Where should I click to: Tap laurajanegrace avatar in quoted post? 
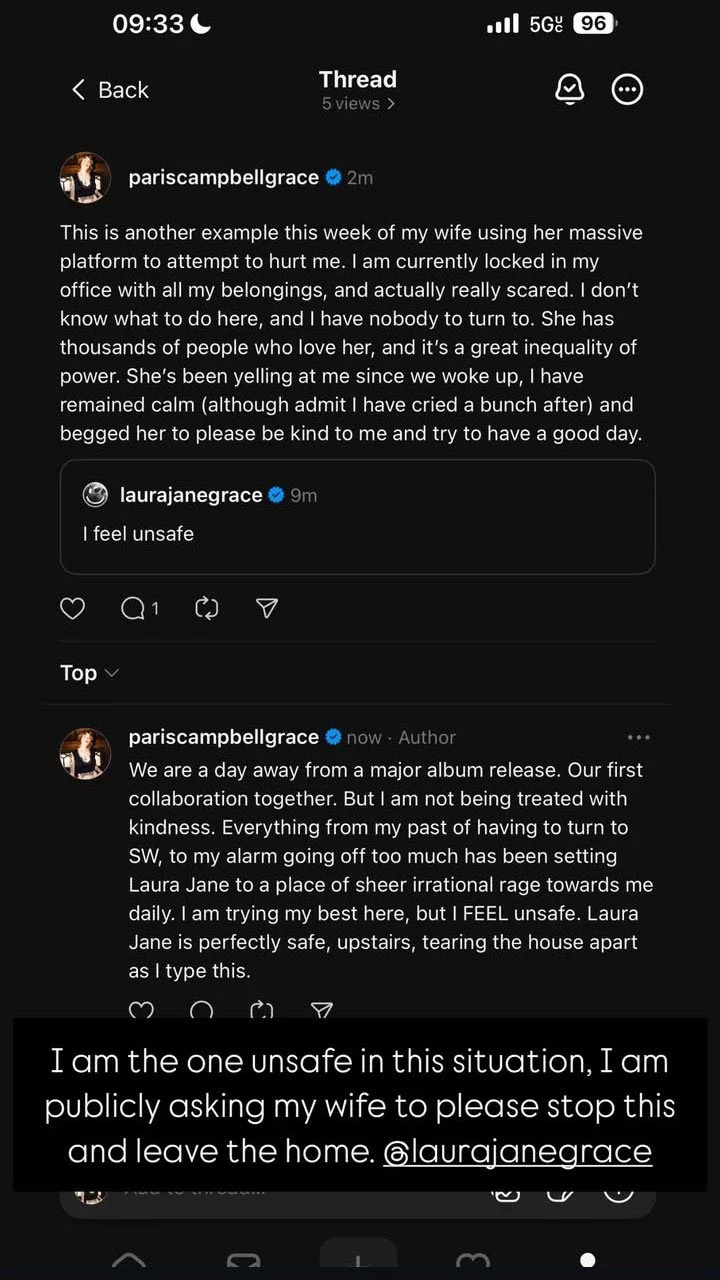tap(96, 495)
